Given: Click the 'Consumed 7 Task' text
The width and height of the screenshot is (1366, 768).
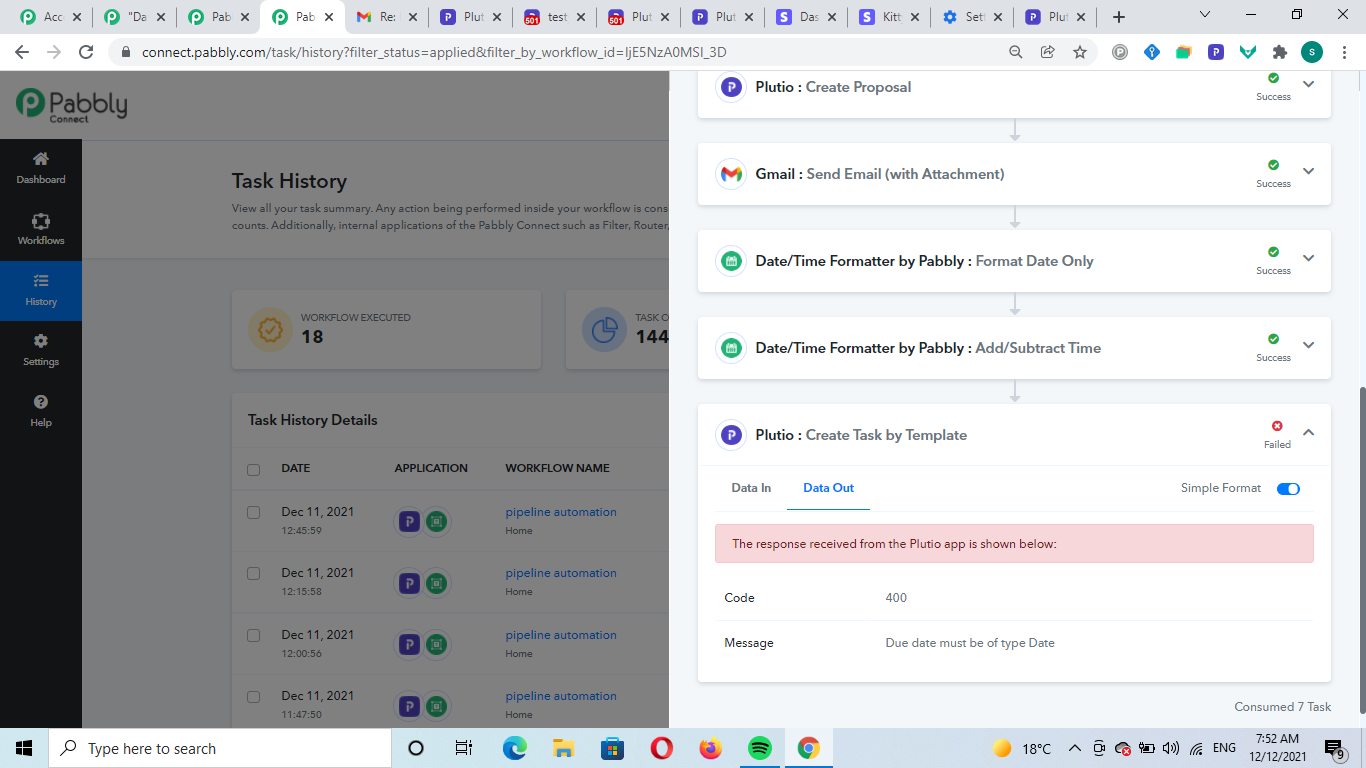Looking at the screenshot, I should 1282,707.
